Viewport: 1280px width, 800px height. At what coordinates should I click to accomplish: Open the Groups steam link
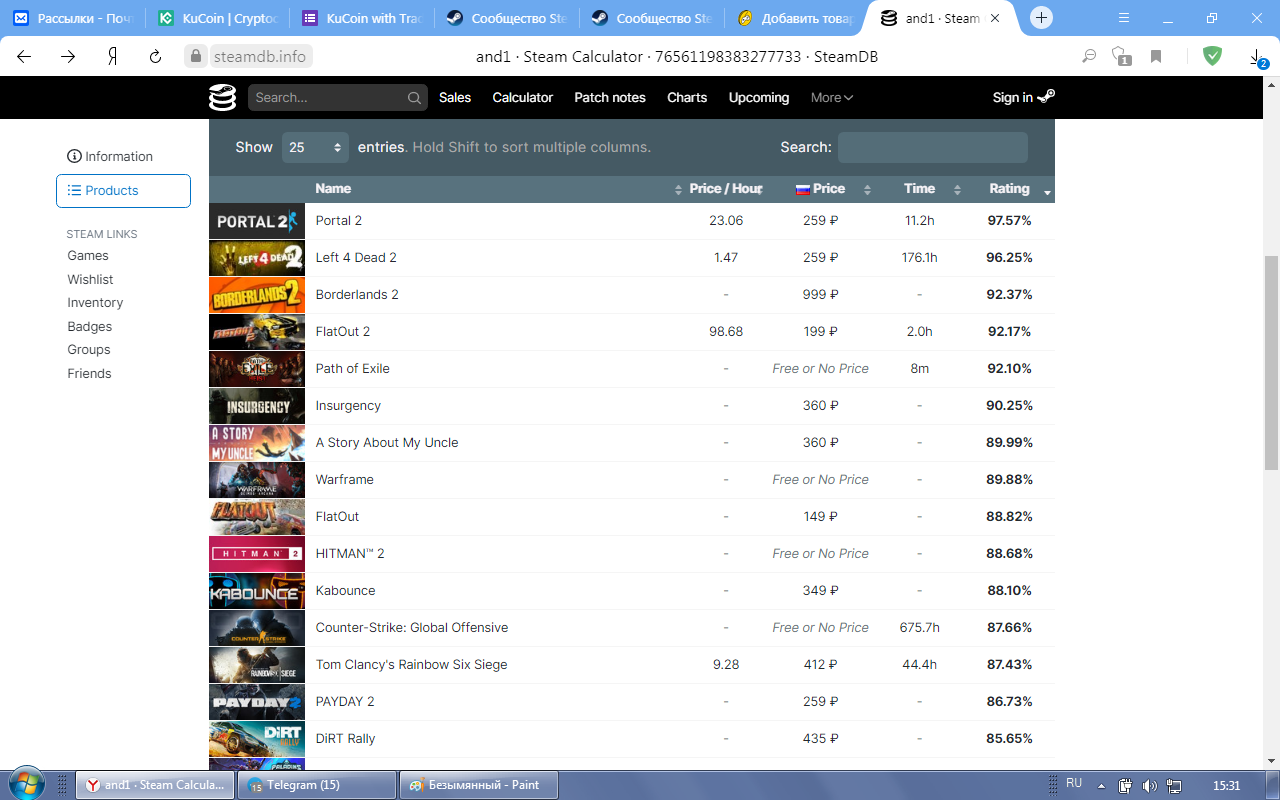(x=89, y=350)
